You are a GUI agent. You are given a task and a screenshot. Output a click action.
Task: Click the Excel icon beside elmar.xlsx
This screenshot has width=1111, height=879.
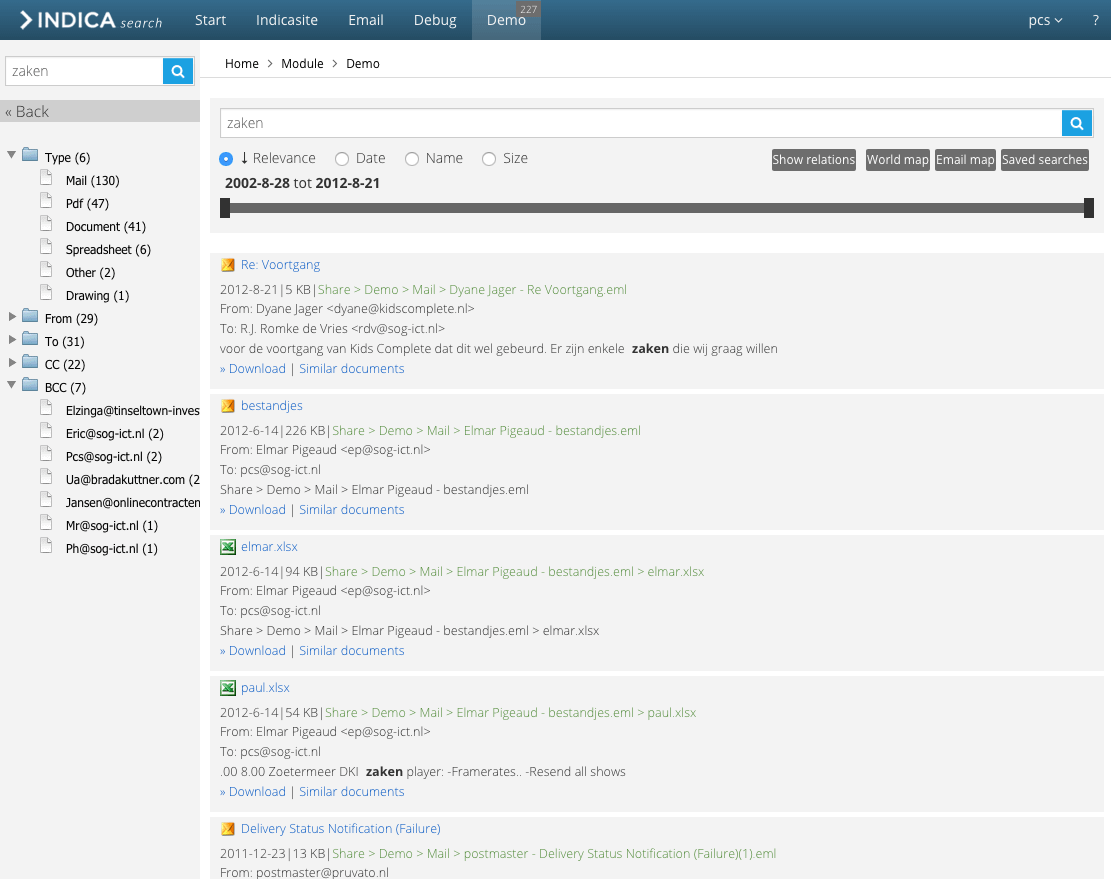(228, 547)
